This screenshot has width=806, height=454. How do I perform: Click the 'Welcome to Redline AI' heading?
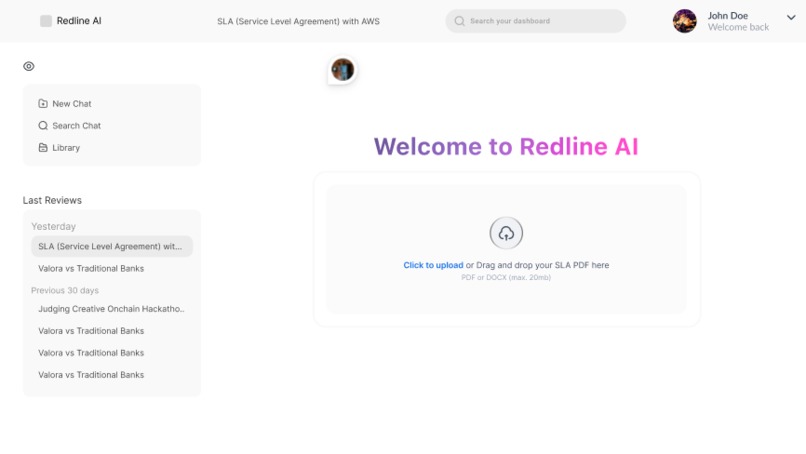(x=506, y=147)
